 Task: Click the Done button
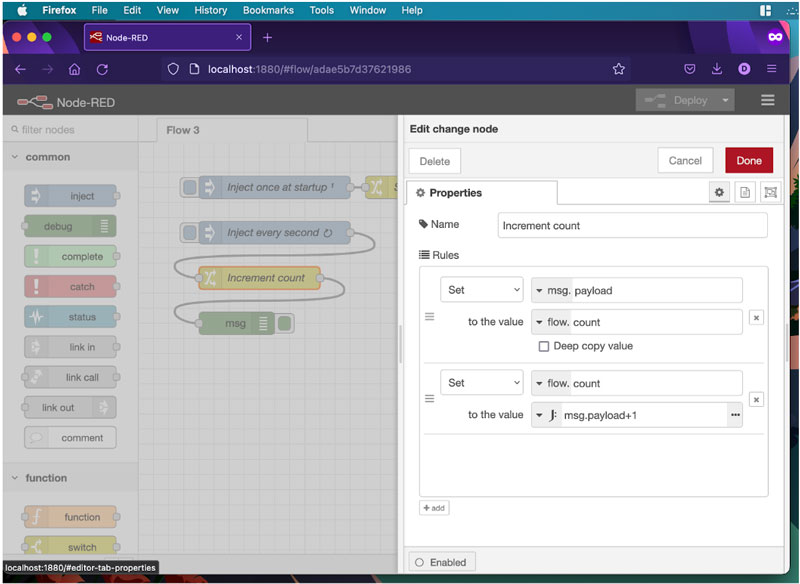click(x=748, y=160)
